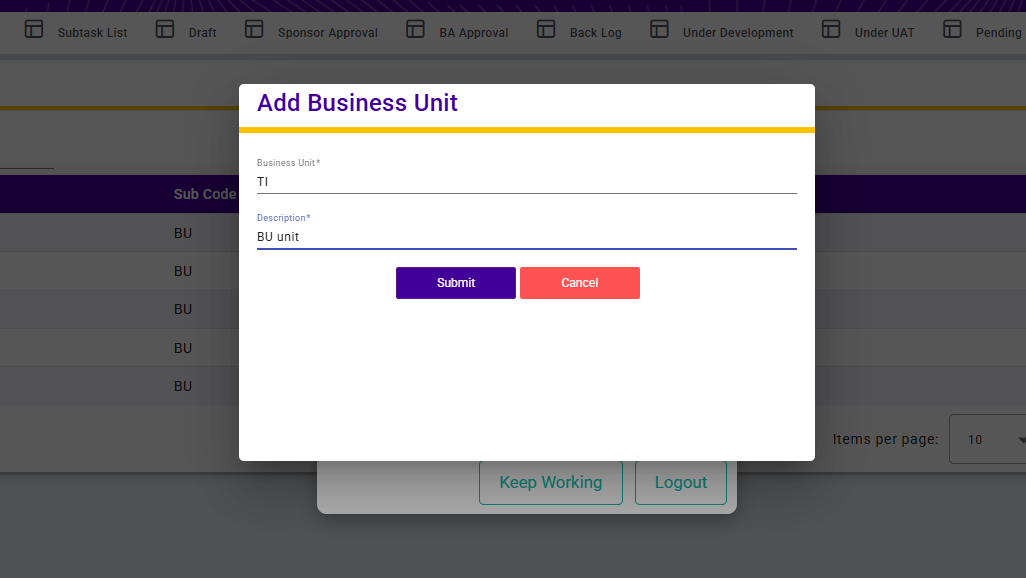The width and height of the screenshot is (1026, 578).
Task: Click into the Description field
Action: [x=526, y=237]
